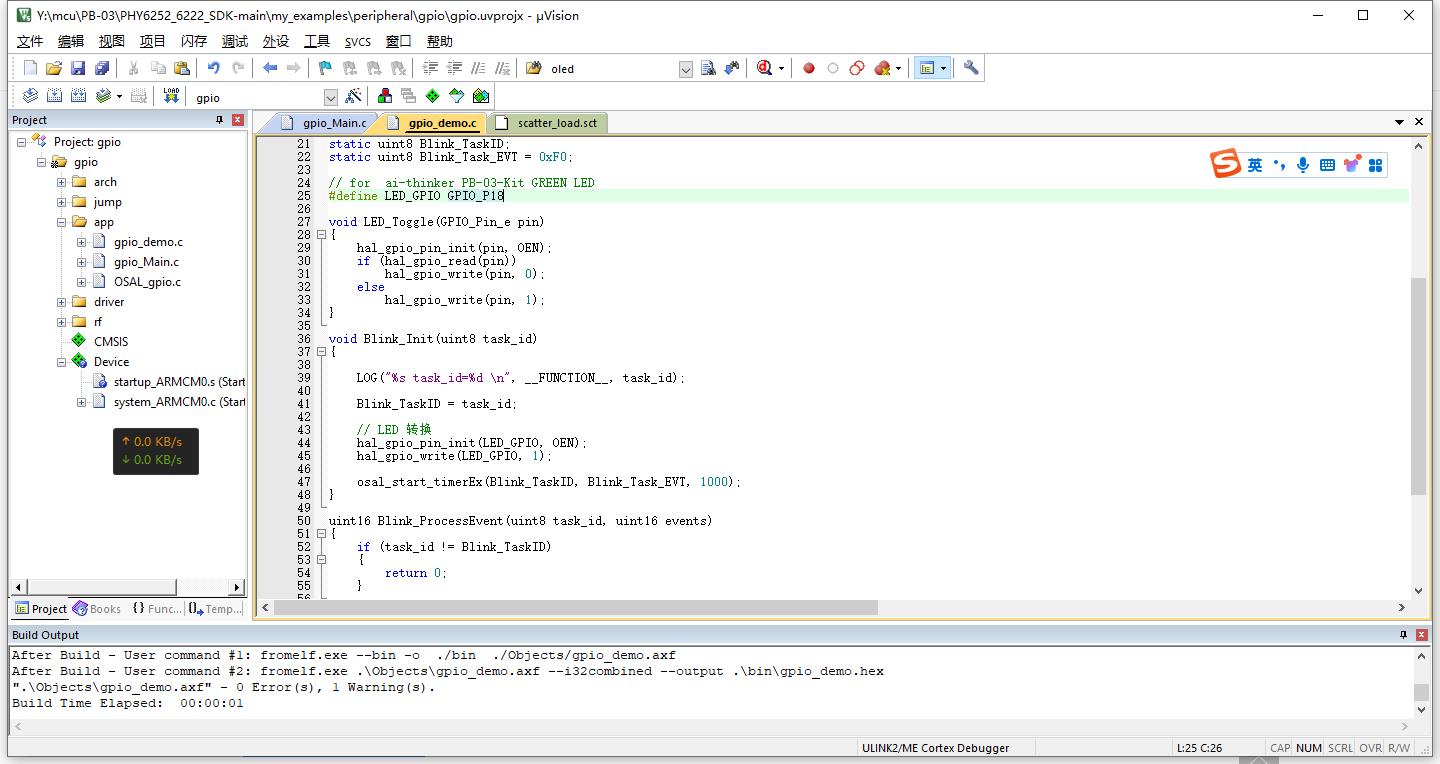This screenshot has height=764, width=1440.
Task: Open breakpoint kill dropdown arrow
Action: (898, 68)
